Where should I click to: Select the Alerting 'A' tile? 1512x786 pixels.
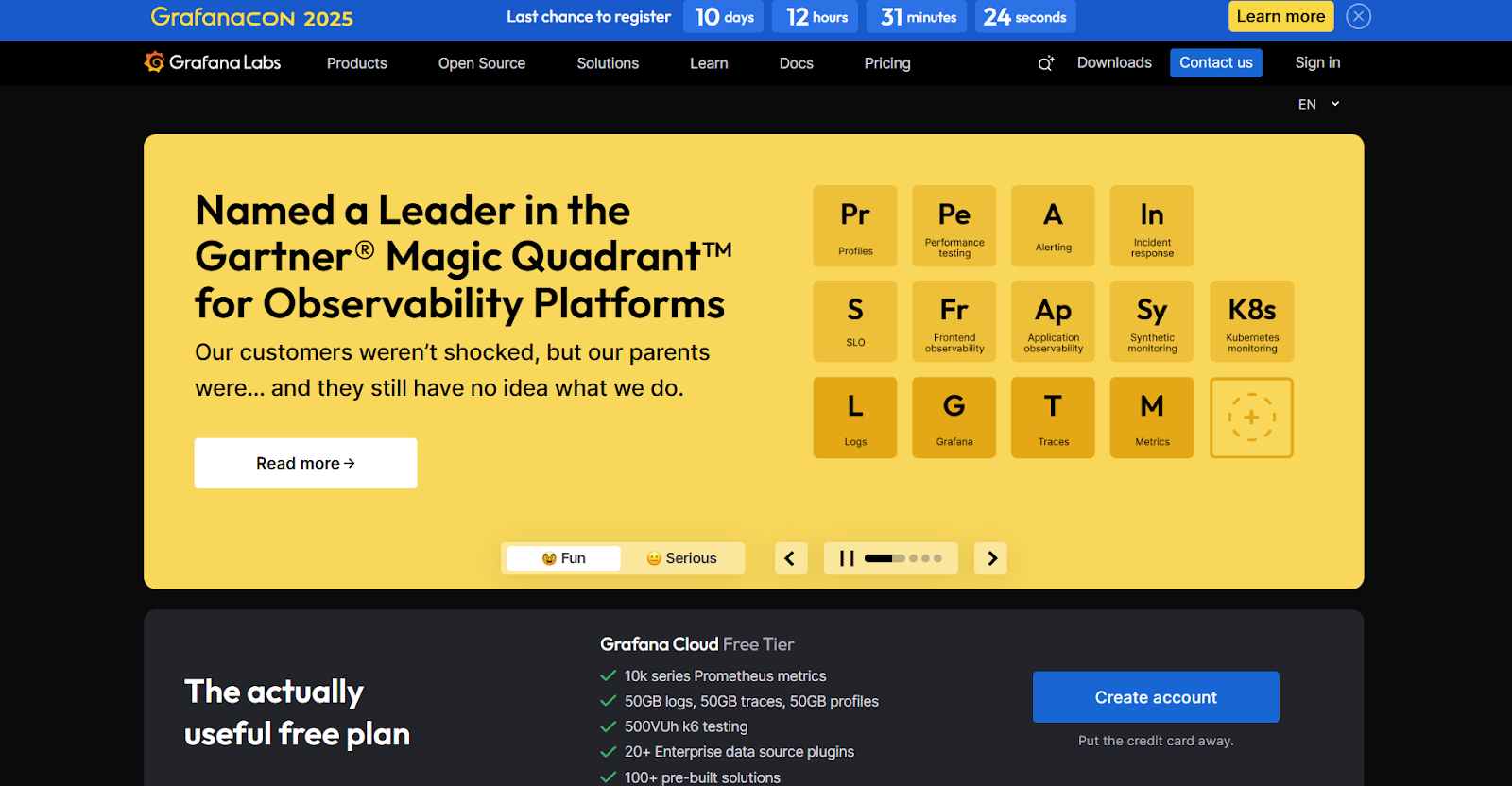(1053, 226)
